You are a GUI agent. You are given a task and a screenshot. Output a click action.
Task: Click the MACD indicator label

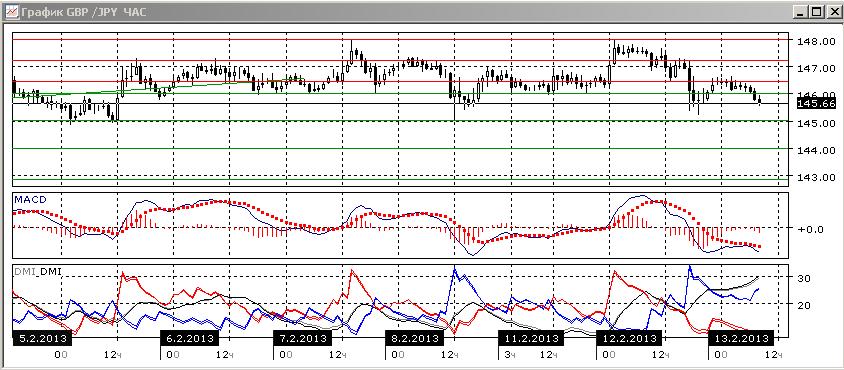[30, 200]
